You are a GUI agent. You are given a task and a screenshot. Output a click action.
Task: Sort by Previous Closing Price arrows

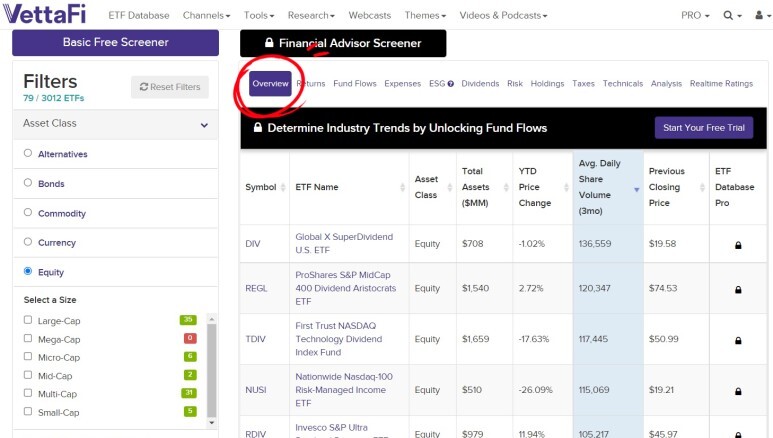click(702, 187)
